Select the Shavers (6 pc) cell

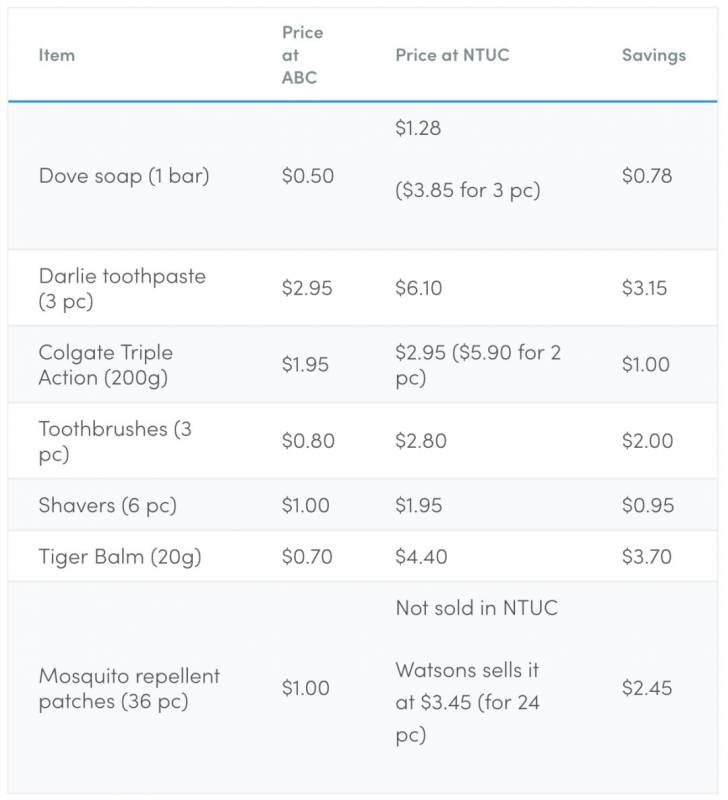point(107,505)
